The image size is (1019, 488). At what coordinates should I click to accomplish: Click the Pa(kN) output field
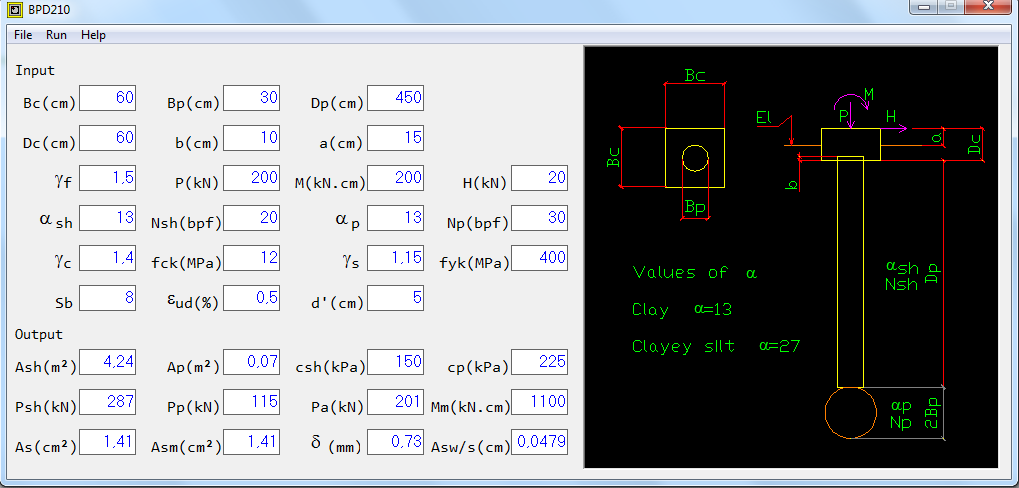395,402
